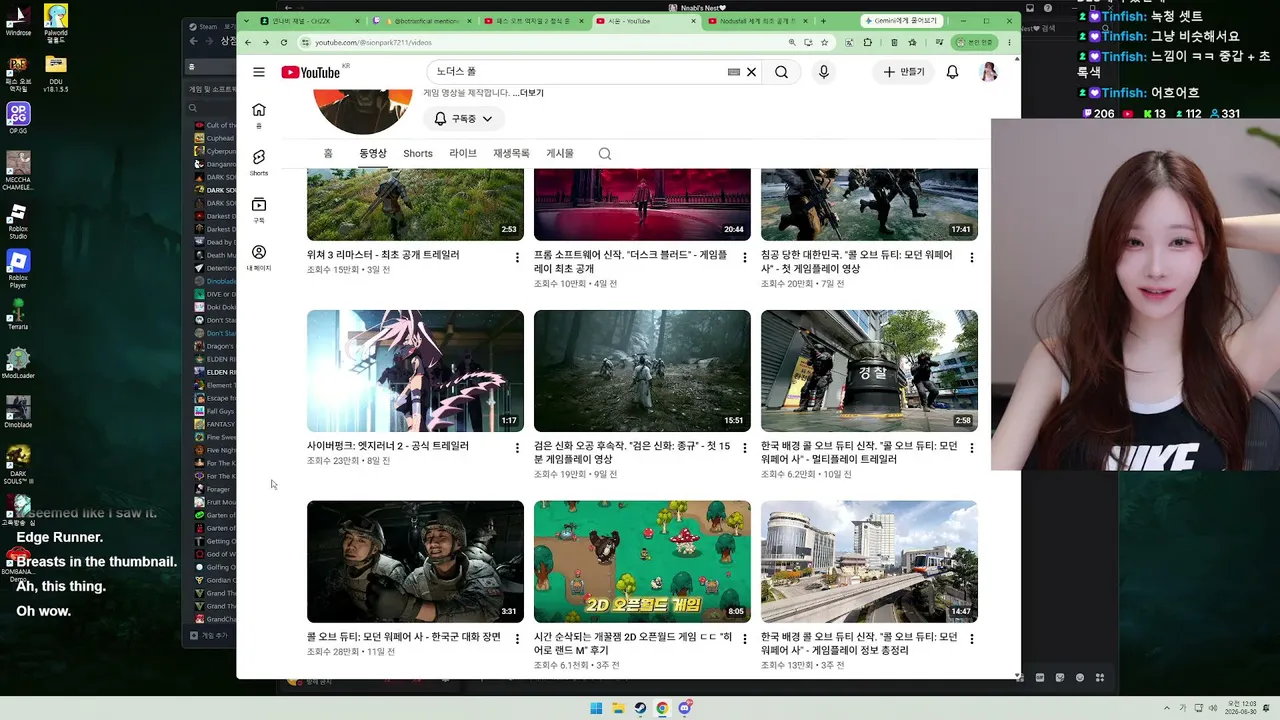Open Steam from the taskbar
The width and height of the screenshot is (1280, 720).
(640, 708)
